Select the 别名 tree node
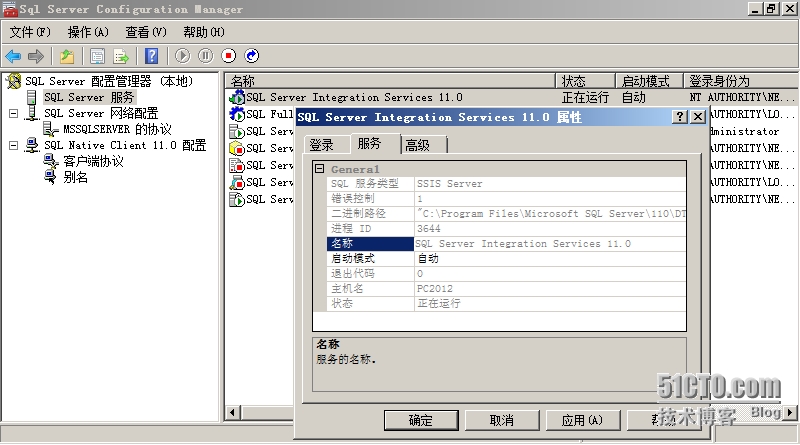The width and height of the screenshot is (800, 445). coord(76,177)
